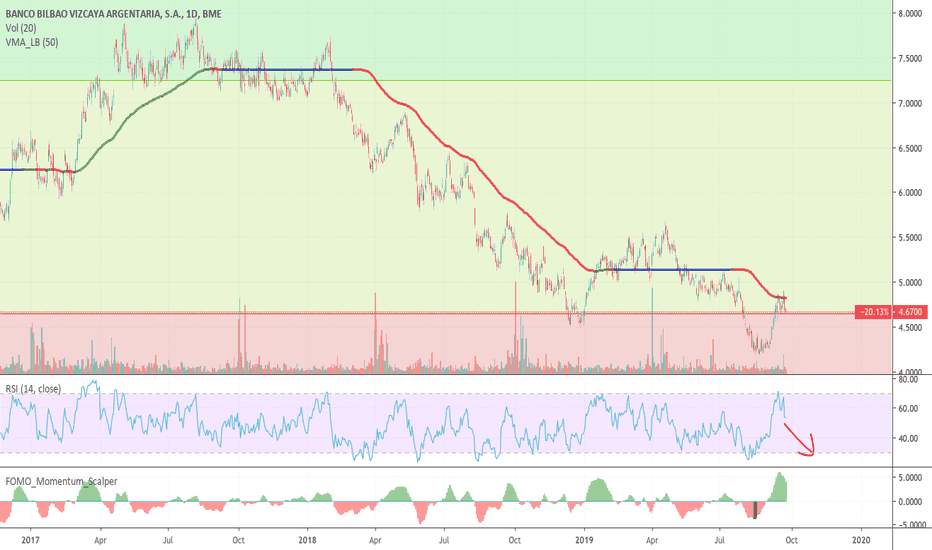Select the Vol (20) indicator label
Viewport: 932px width, 550px height.
[21, 28]
